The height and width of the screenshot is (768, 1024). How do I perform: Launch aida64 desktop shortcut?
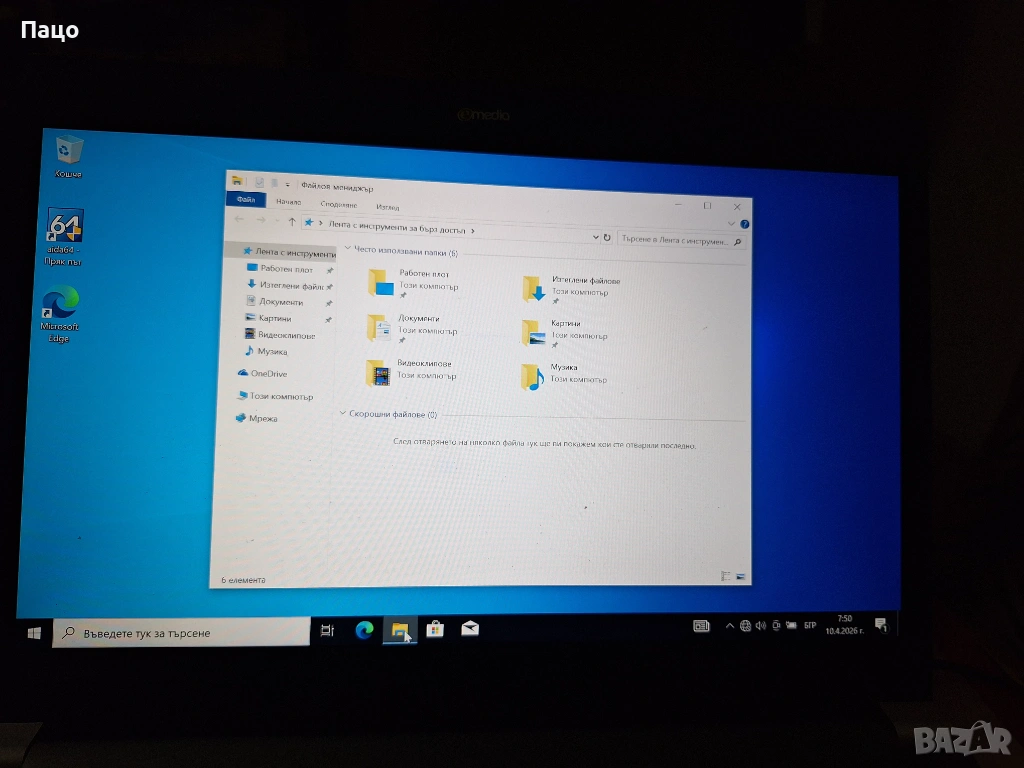[65, 228]
